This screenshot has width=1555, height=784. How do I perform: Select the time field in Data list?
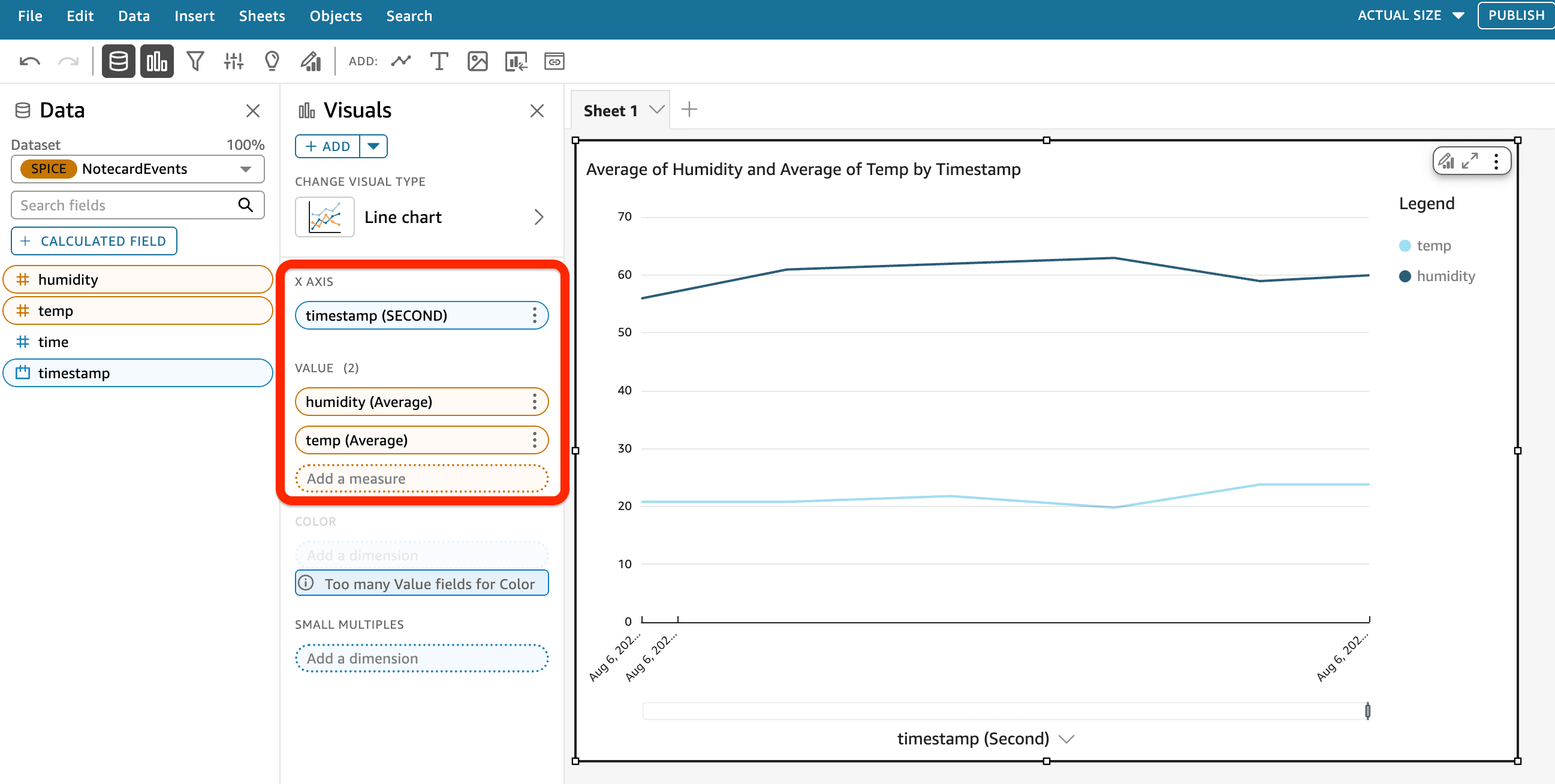point(138,342)
